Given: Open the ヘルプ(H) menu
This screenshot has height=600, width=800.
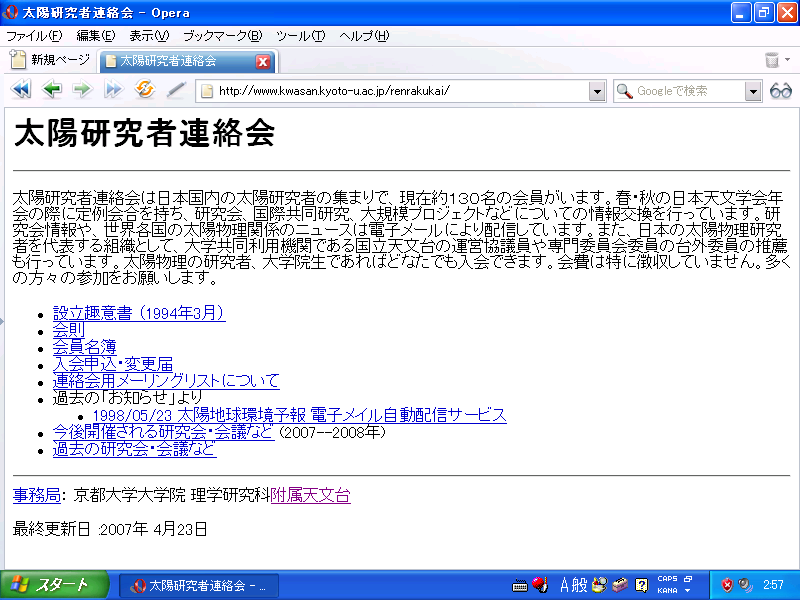Looking at the screenshot, I should (x=364, y=36).
